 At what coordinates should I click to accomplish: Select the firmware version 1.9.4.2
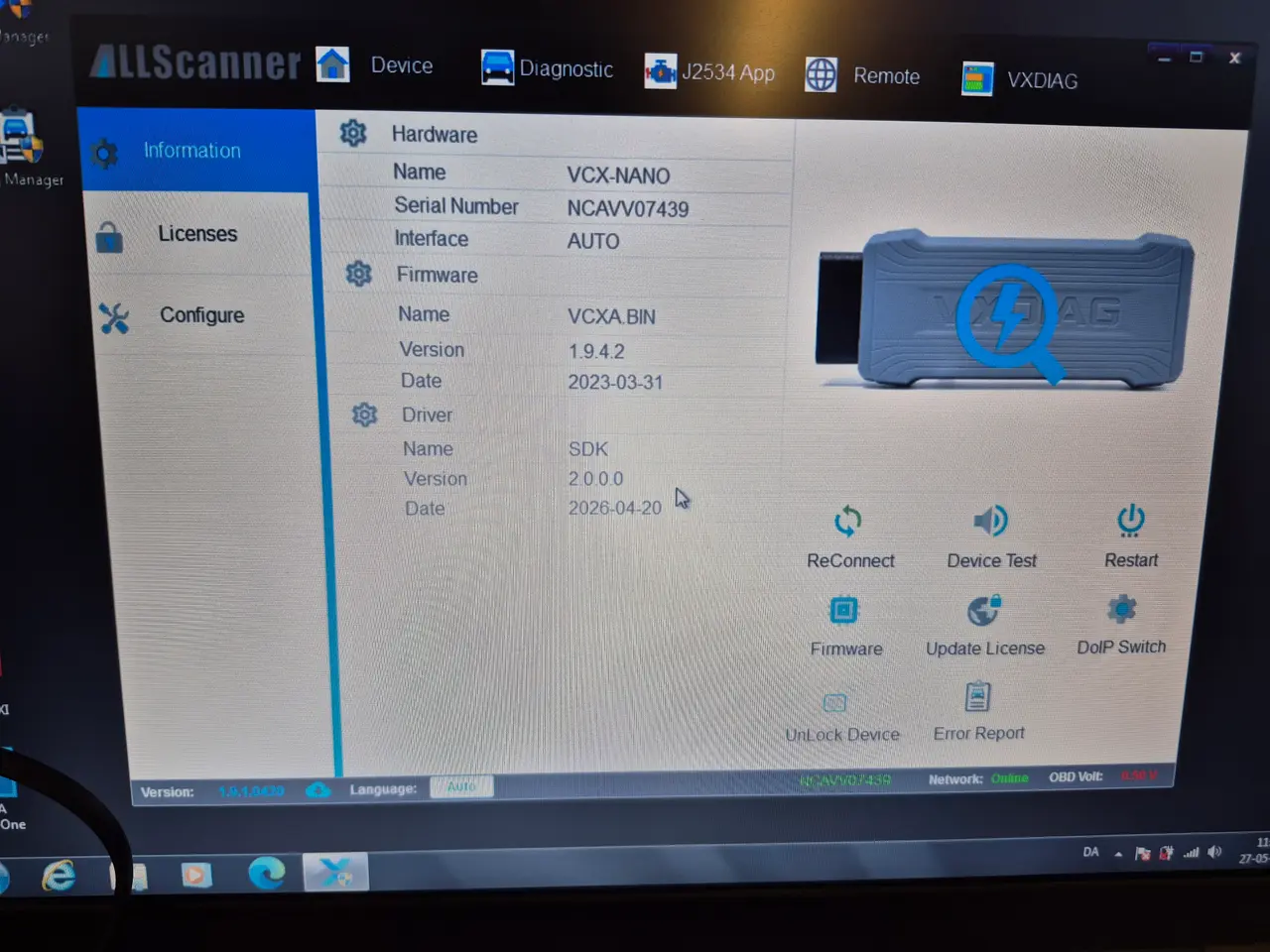596,352
